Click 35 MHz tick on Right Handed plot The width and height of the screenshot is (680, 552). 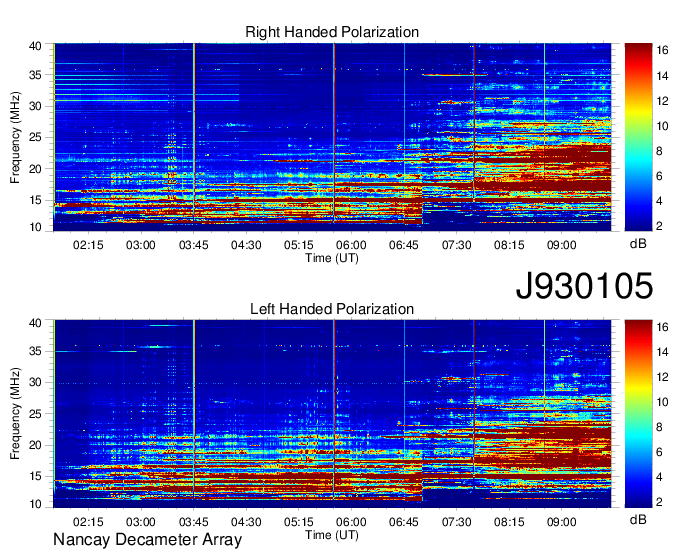point(35,75)
